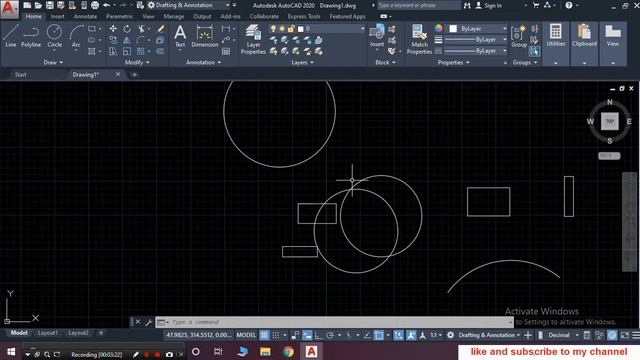Click the Plot printer icon
This screenshot has width=640, height=360.
[95, 5]
